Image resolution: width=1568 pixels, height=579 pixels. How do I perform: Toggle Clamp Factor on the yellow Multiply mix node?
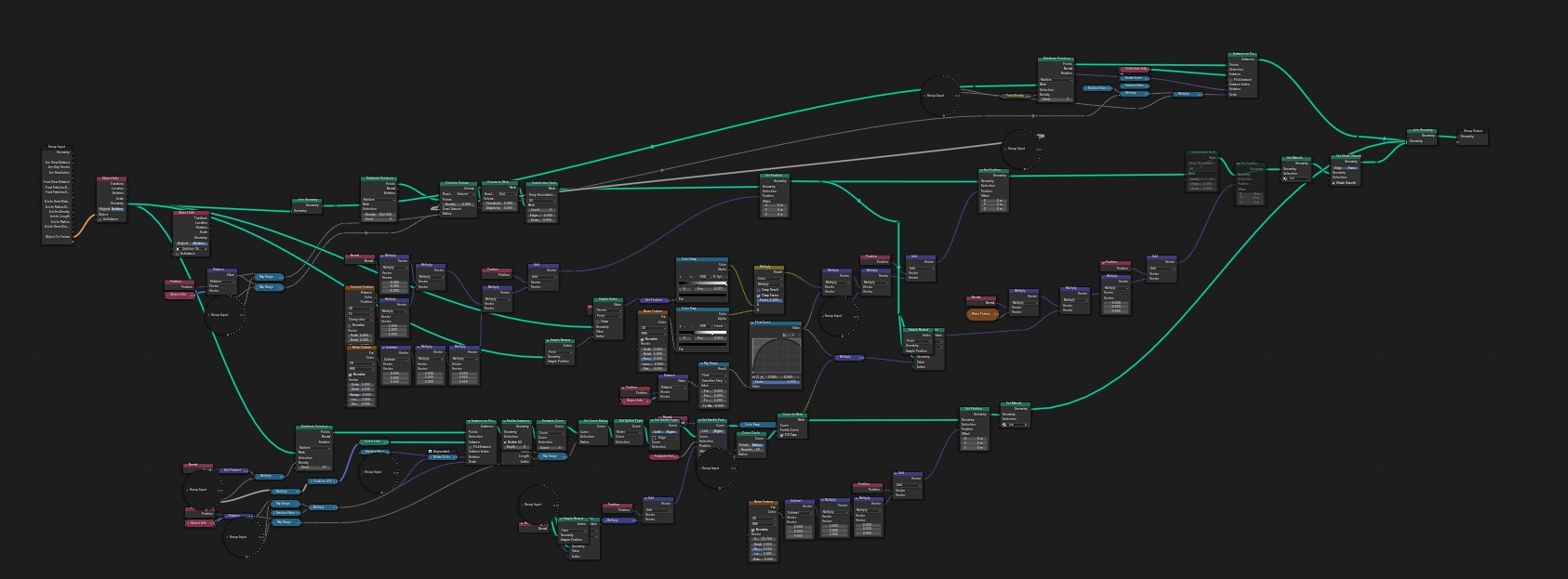[759, 296]
